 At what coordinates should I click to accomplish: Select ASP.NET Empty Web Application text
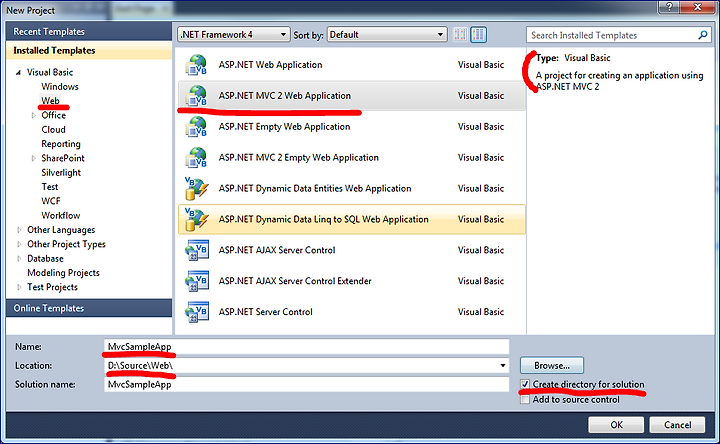(284, 126)
